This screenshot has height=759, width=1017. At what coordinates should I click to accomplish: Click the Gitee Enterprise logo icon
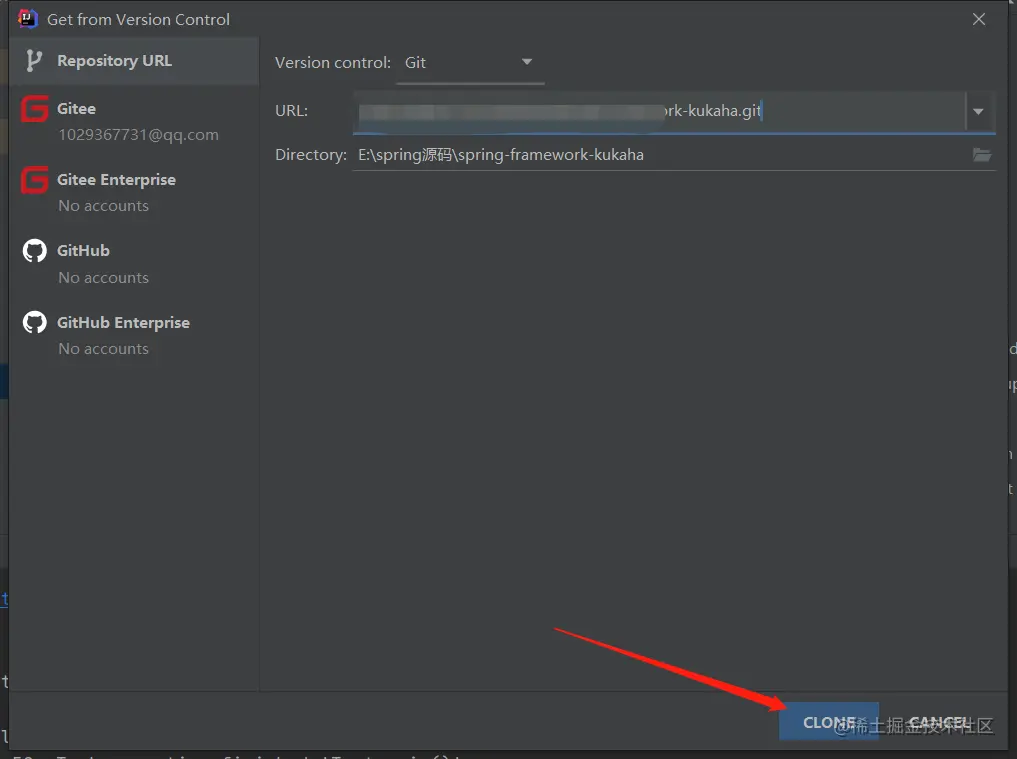(34, 180)
